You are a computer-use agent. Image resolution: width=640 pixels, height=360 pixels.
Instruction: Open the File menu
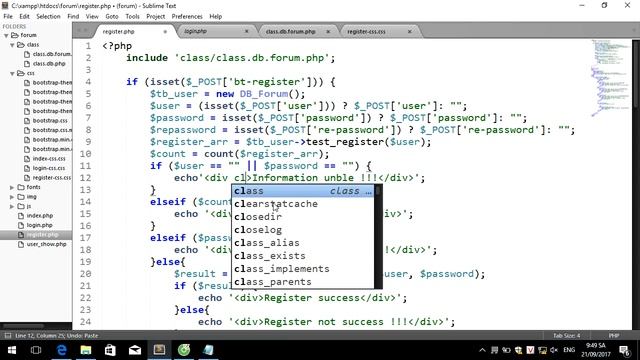pos(8,16)
